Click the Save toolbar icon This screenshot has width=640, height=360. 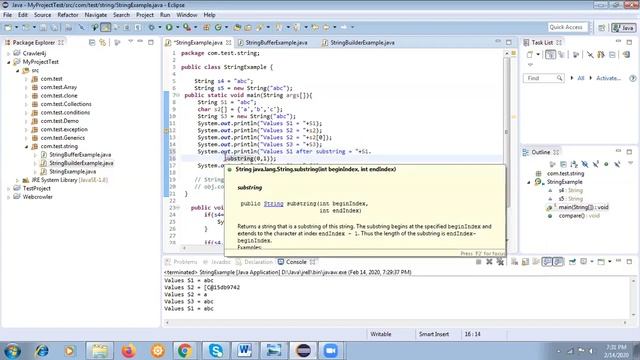tap(43, 27)
